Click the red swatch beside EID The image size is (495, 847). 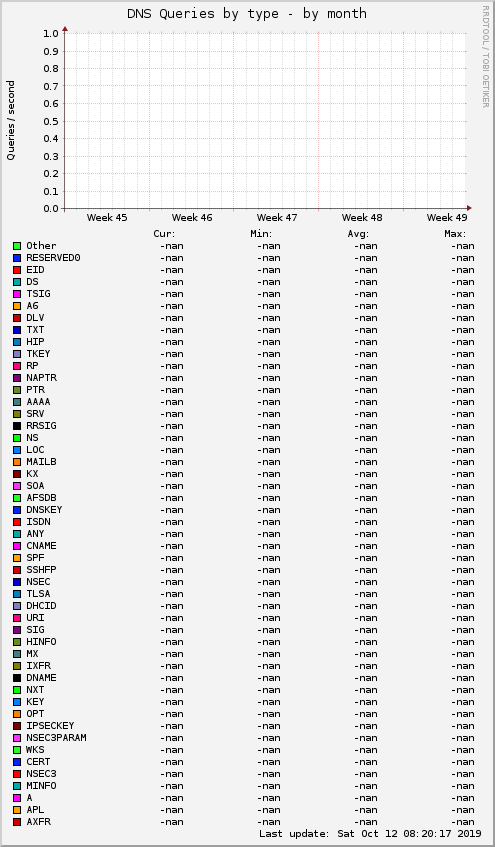click(17, 270)
